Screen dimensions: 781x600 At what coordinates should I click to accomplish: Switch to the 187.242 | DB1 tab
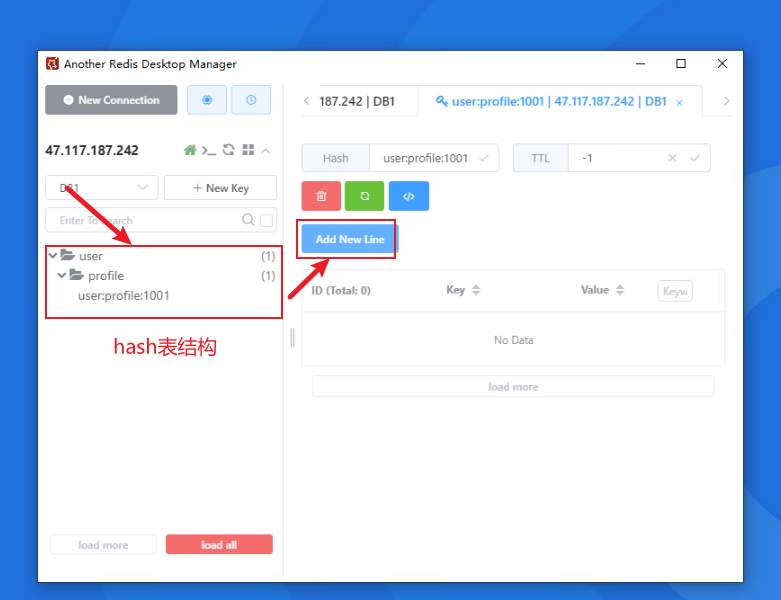(357, 102)
